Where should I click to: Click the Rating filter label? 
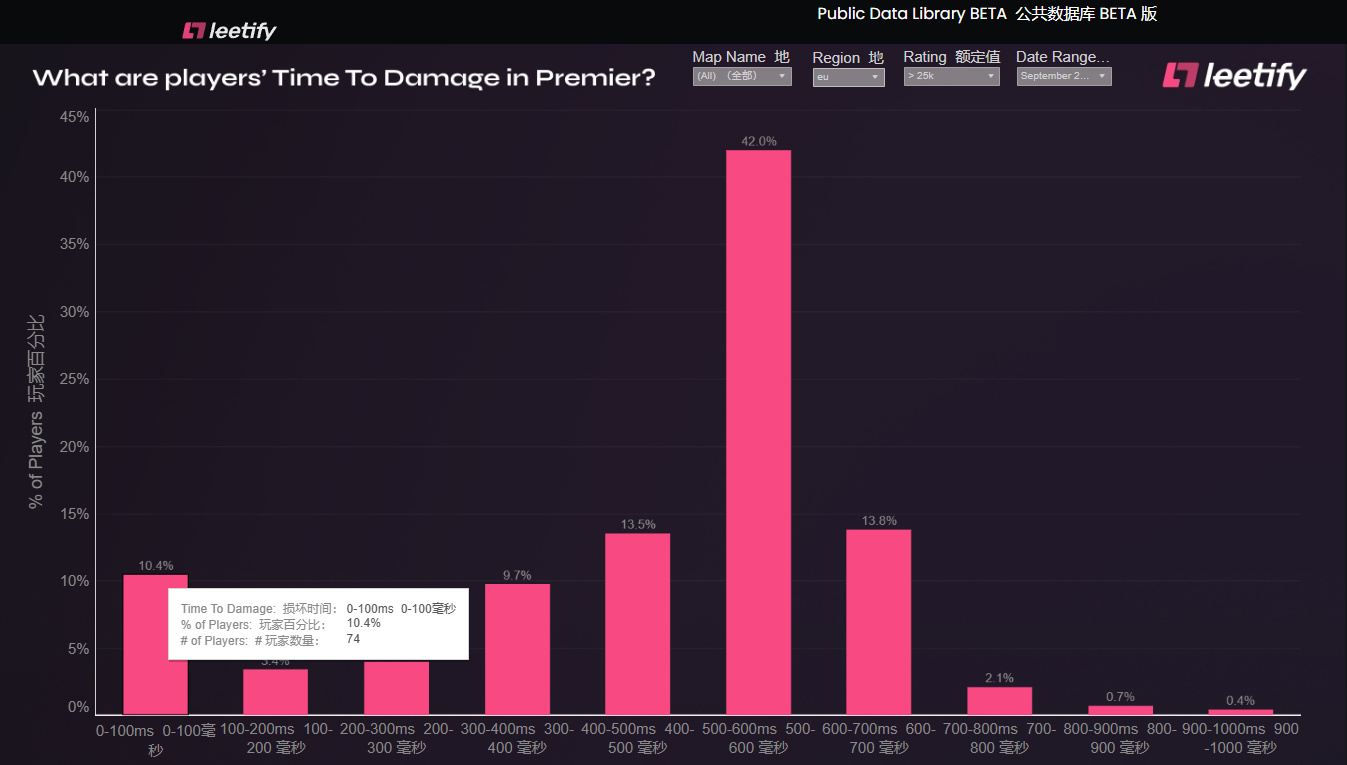point(952,57)
